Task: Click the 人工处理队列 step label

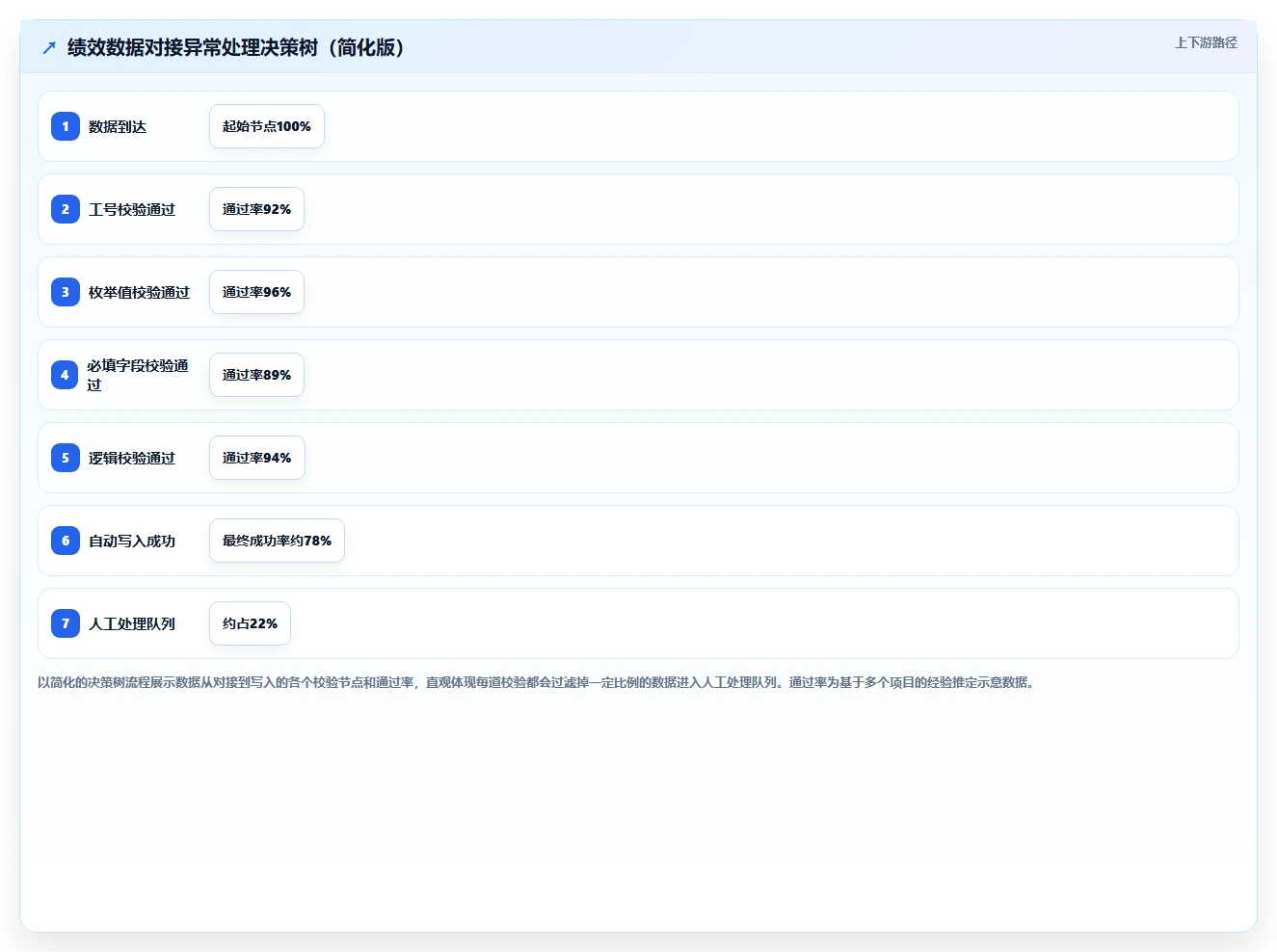Action: (x=132, y=623)
